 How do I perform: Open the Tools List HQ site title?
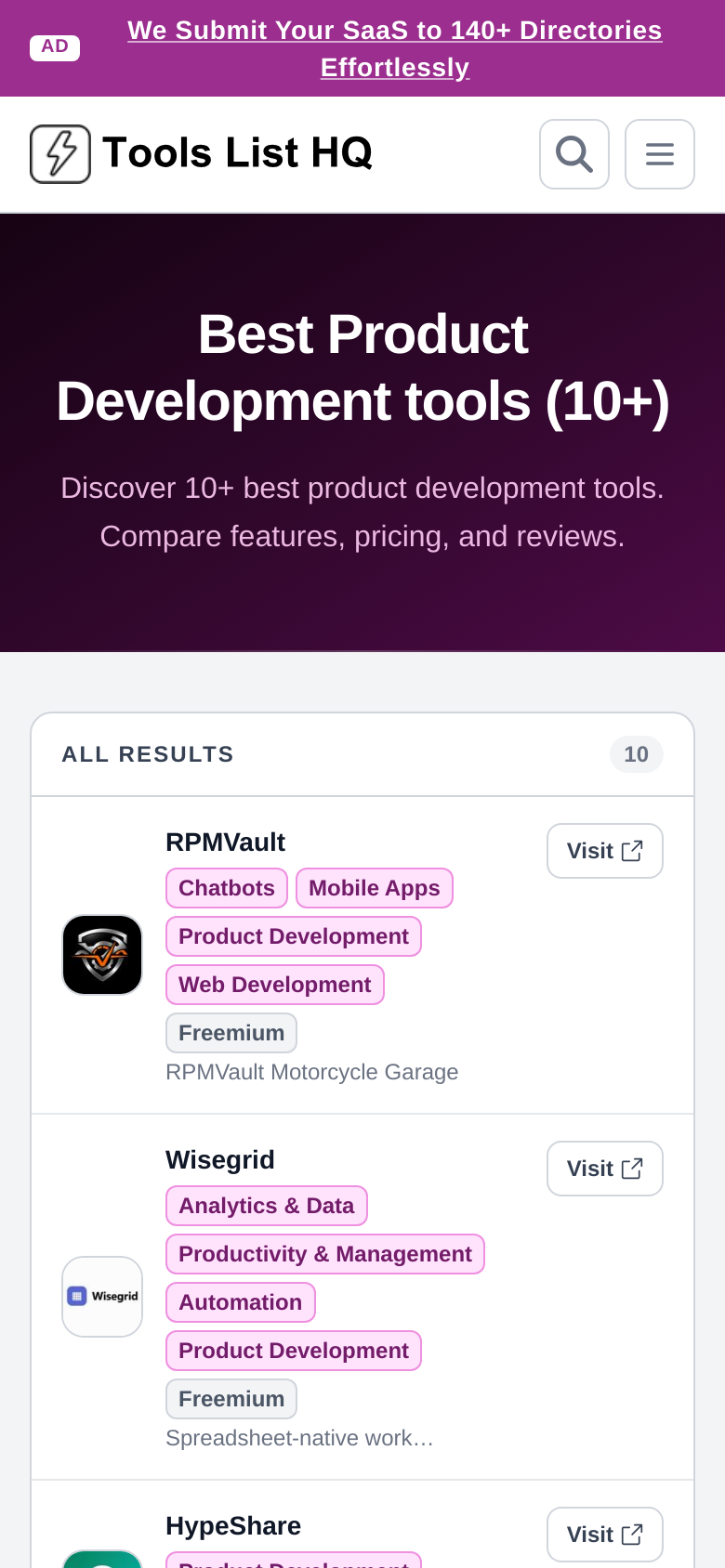coord(237,153)
